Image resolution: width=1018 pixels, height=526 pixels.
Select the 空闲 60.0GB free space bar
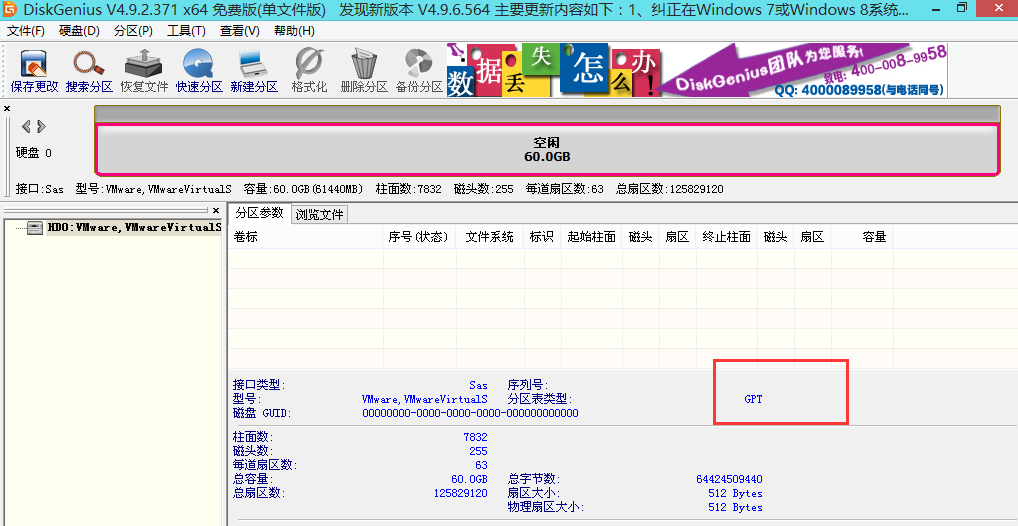pos(547,149)
